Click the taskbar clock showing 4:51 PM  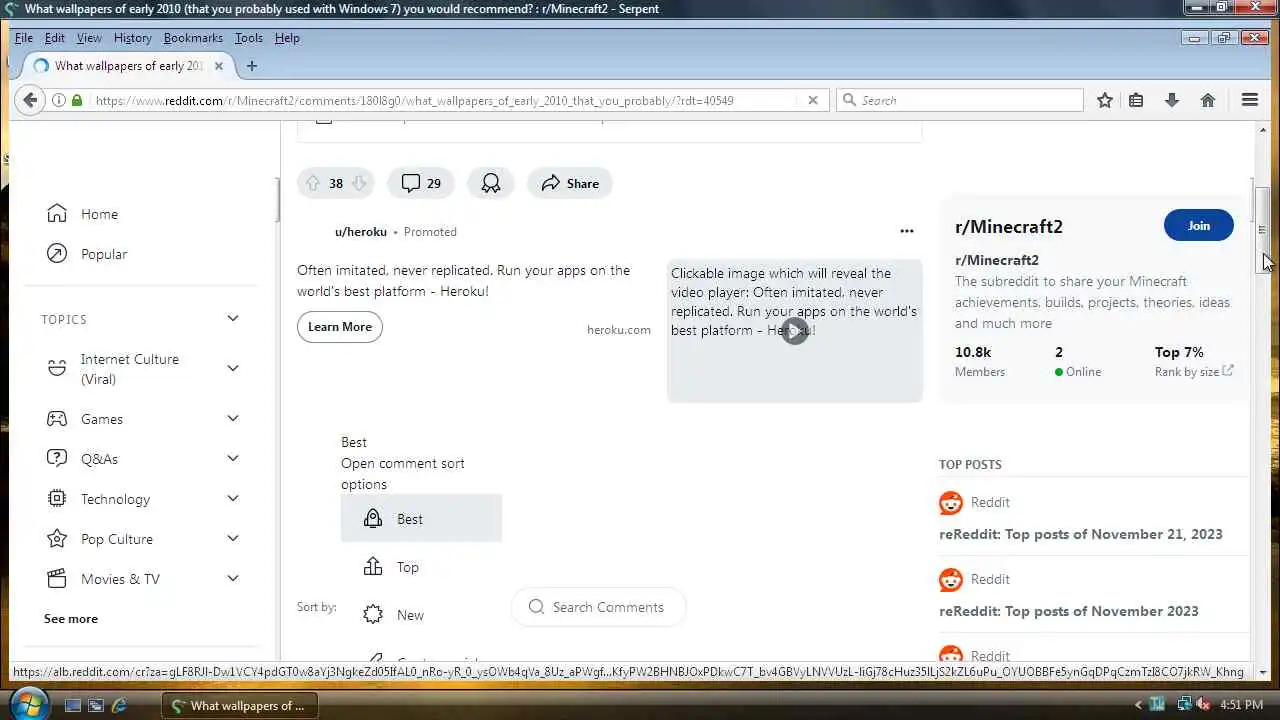(x=1242, y=705)
